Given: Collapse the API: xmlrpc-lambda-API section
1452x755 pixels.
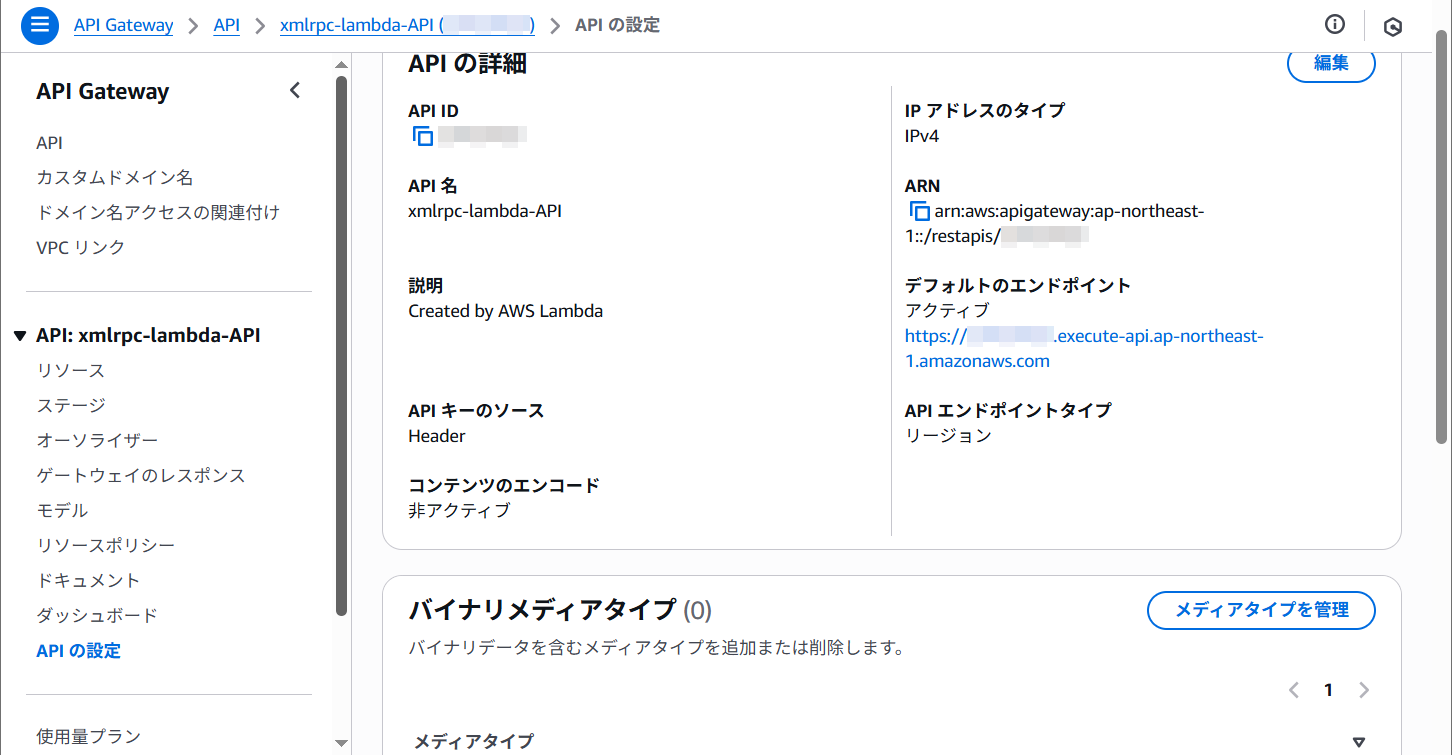Looking at the screenshot, I should pyautogui.click(x=20, y=336).
